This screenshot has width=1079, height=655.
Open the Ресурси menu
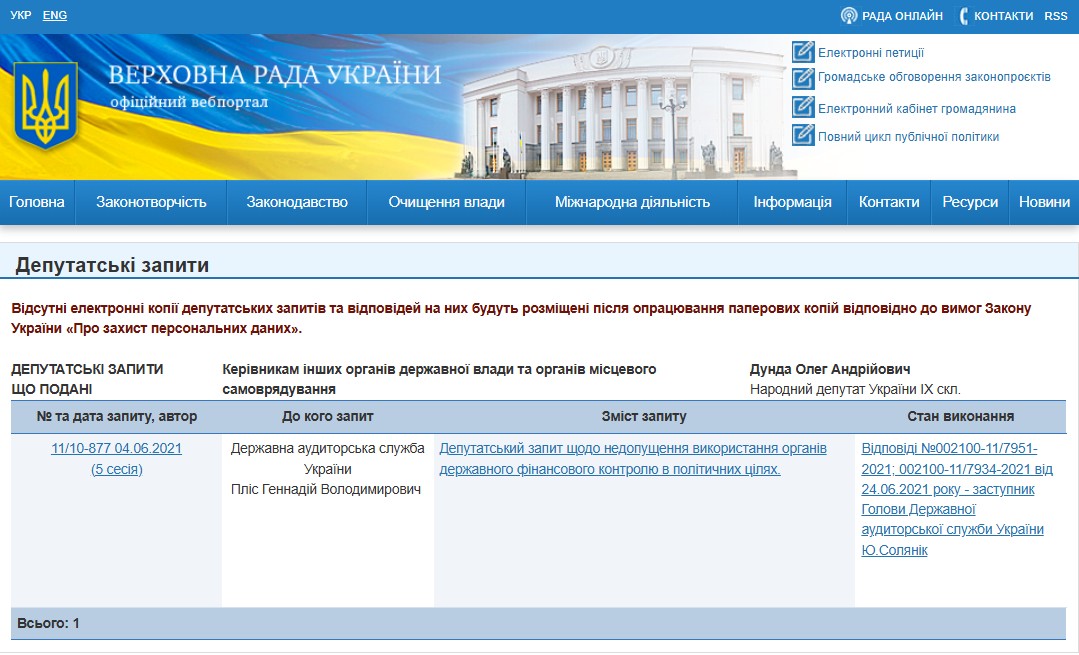970,202
